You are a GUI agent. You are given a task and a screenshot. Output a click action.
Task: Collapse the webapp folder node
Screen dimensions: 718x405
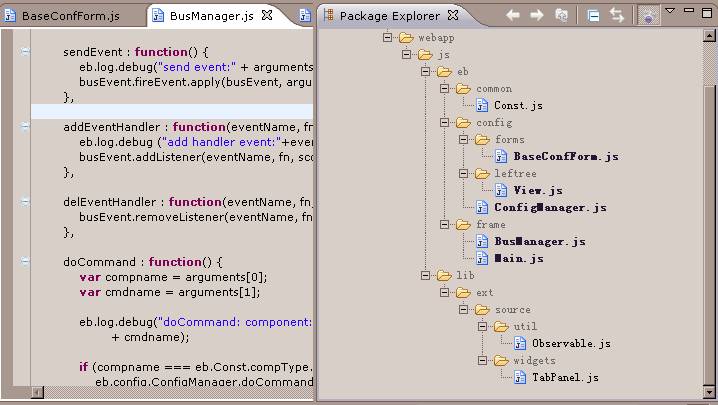click(x=387, y=37)
